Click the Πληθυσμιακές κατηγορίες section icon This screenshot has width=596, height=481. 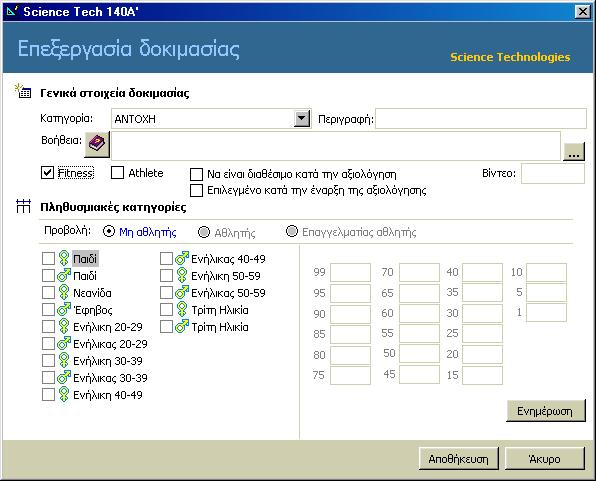coord(23,206)
